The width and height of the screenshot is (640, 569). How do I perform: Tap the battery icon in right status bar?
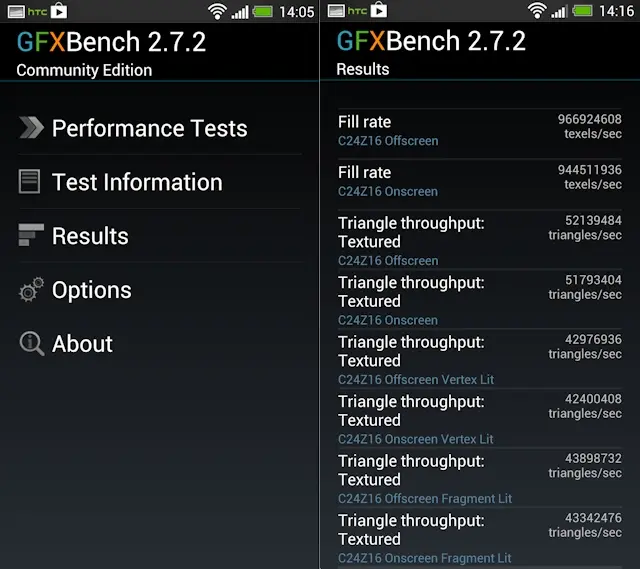(583, 11)
